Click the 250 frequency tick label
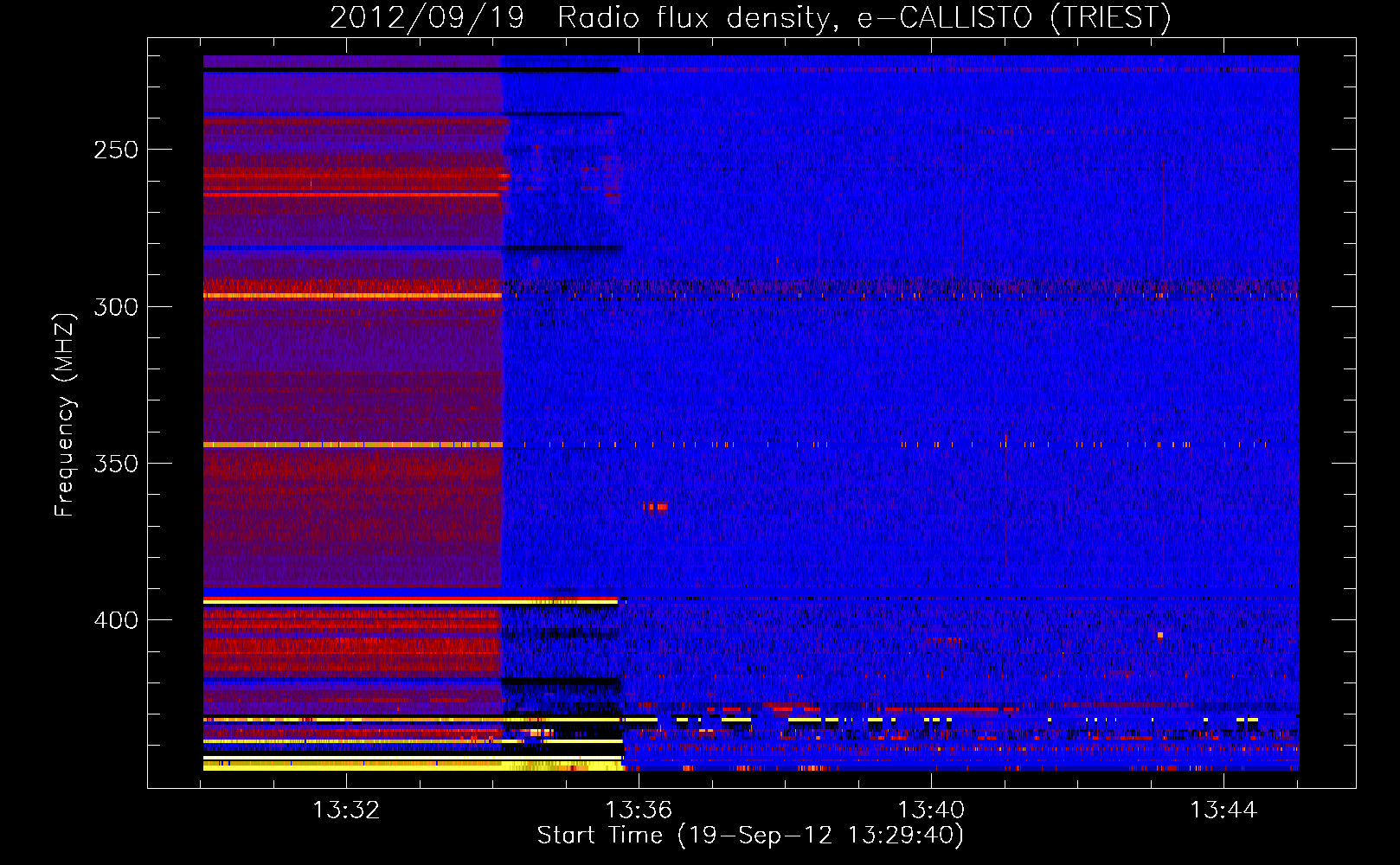This screenshot has height=865, width=1400. coord(116,150)
